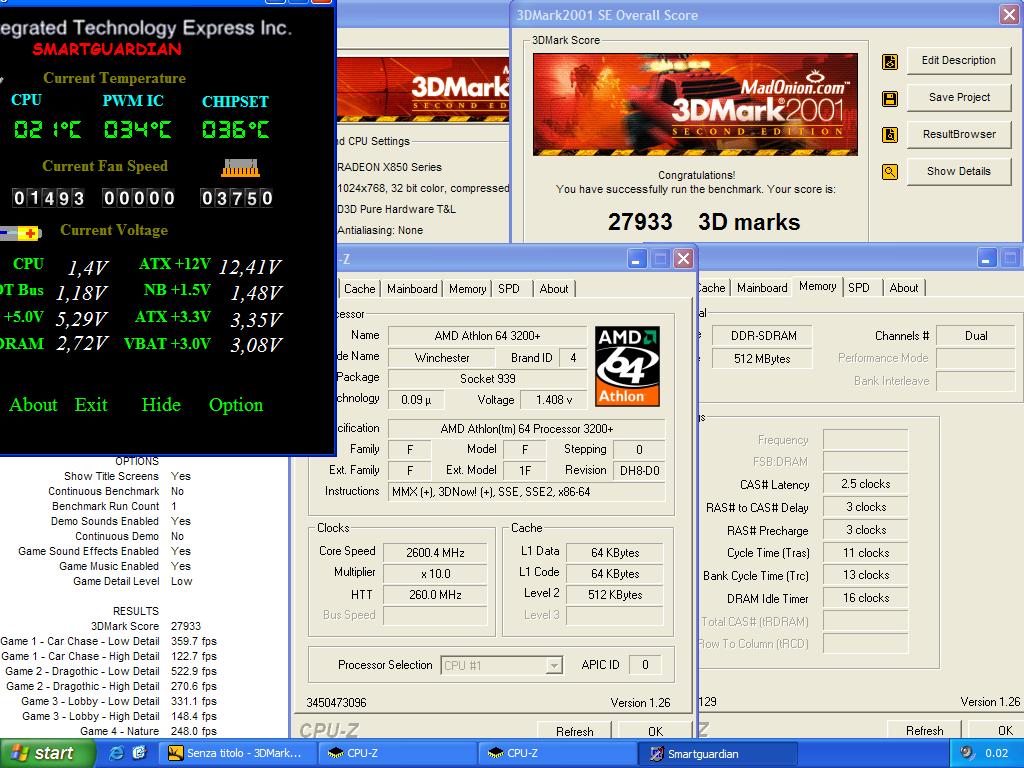Image resolution: width=1024 pixels, height=768 pixels.
Task: Click the taskbar clock showing 0.02
Action: point(997,754)
